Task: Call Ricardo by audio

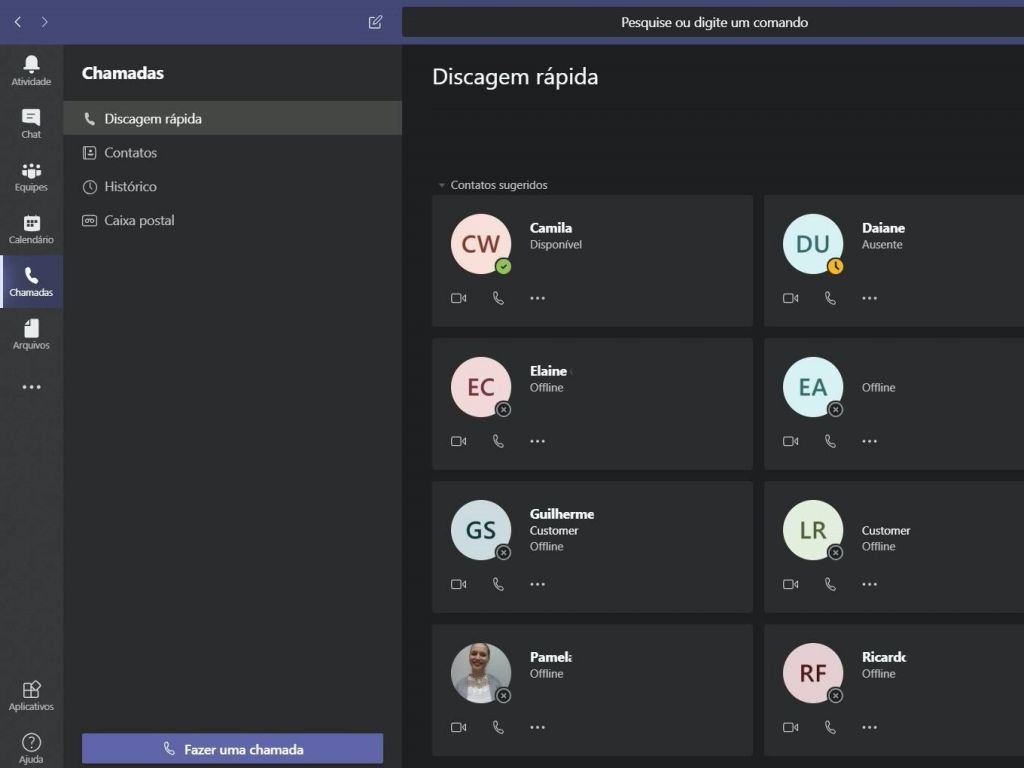Action: click(830, 728)
